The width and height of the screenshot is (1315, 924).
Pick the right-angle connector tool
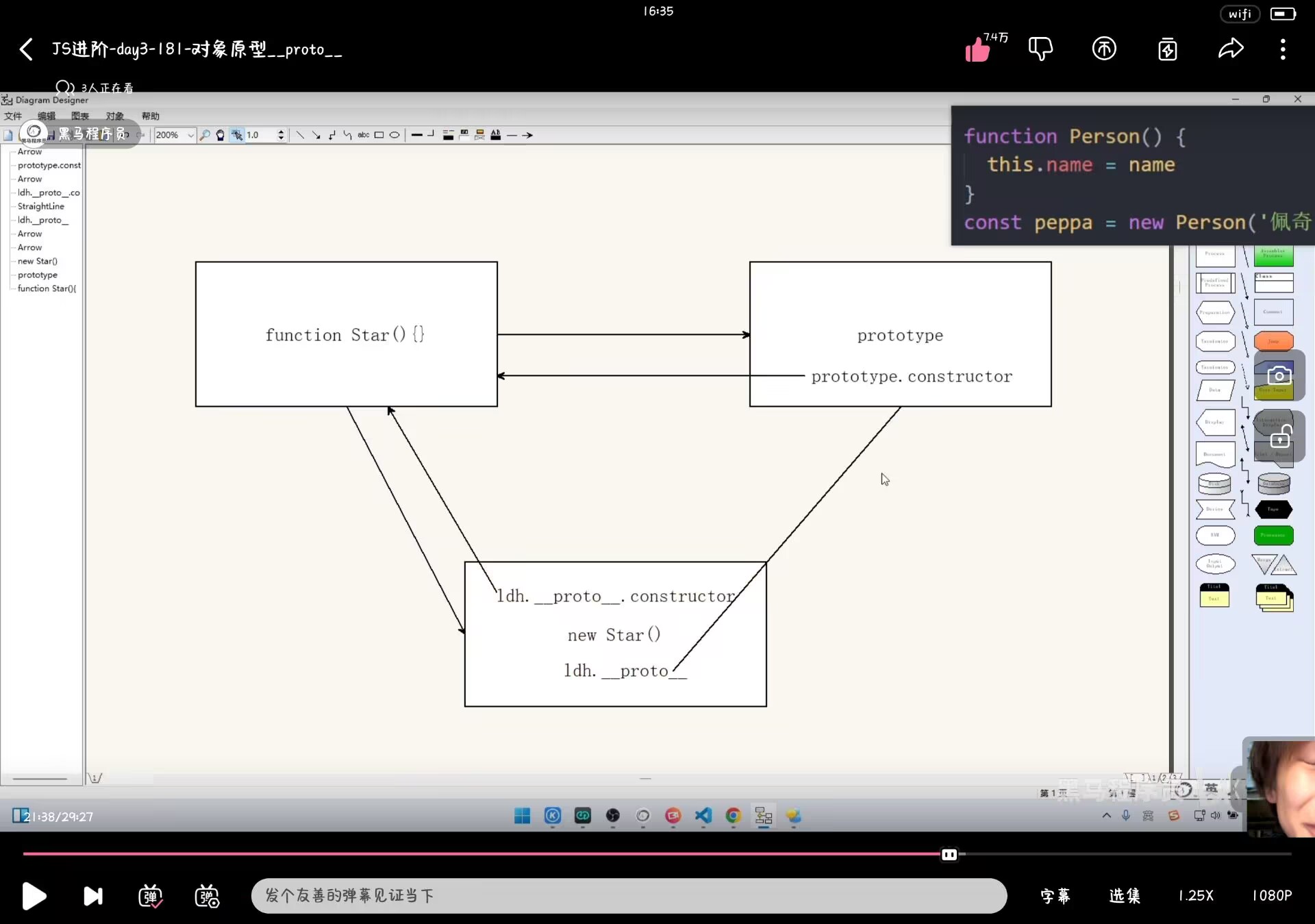coord(331,135)
